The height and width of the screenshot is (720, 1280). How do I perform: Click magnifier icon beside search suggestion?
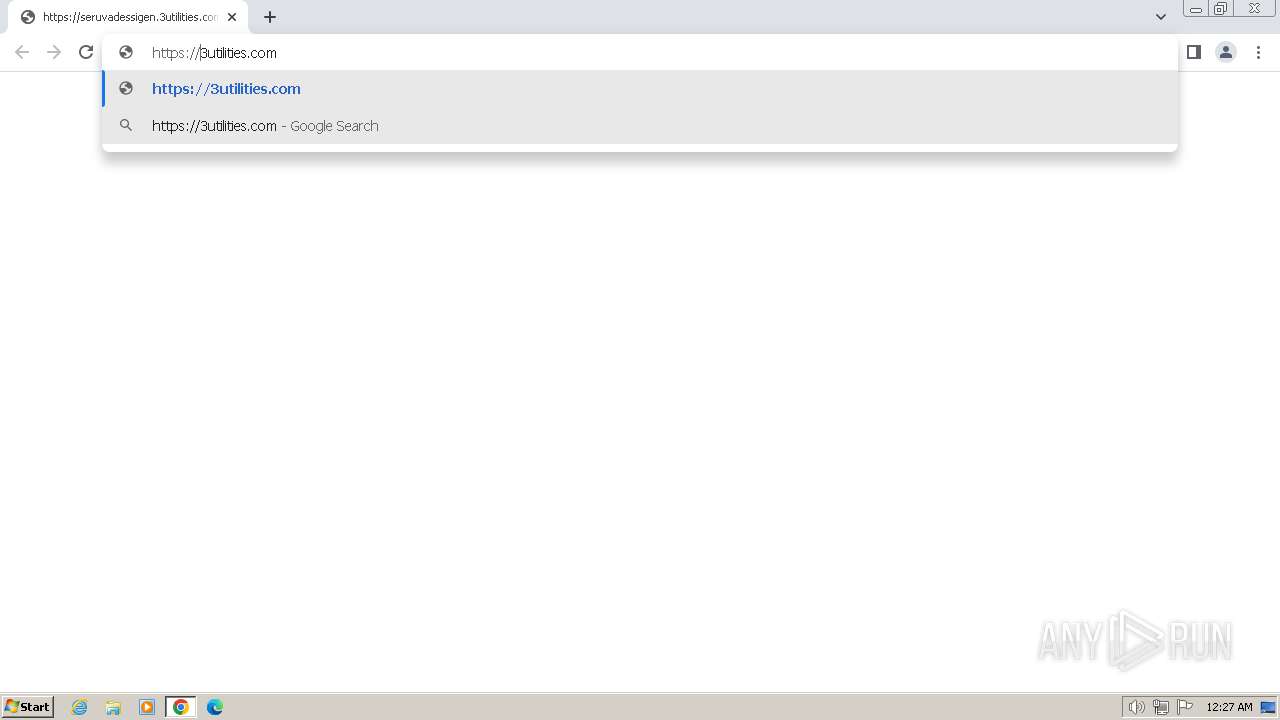126,125
